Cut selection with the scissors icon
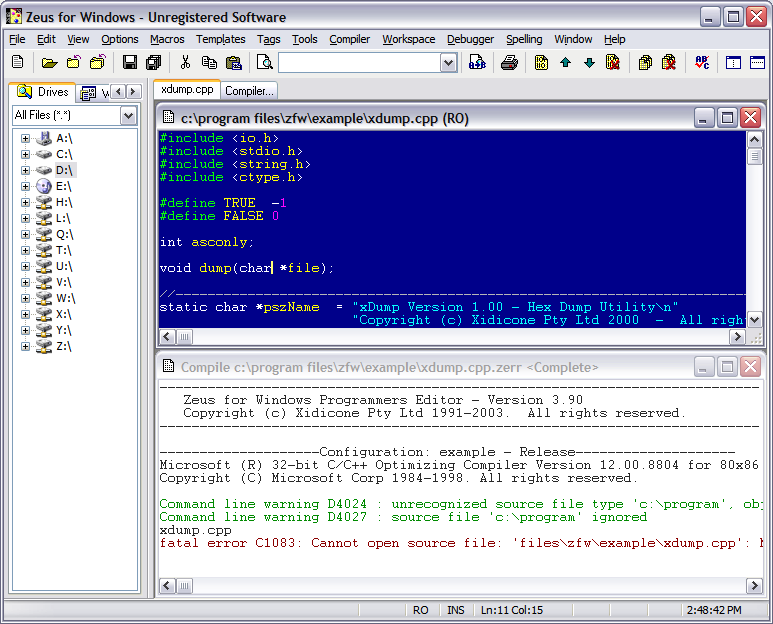 [x=185, y=62]
